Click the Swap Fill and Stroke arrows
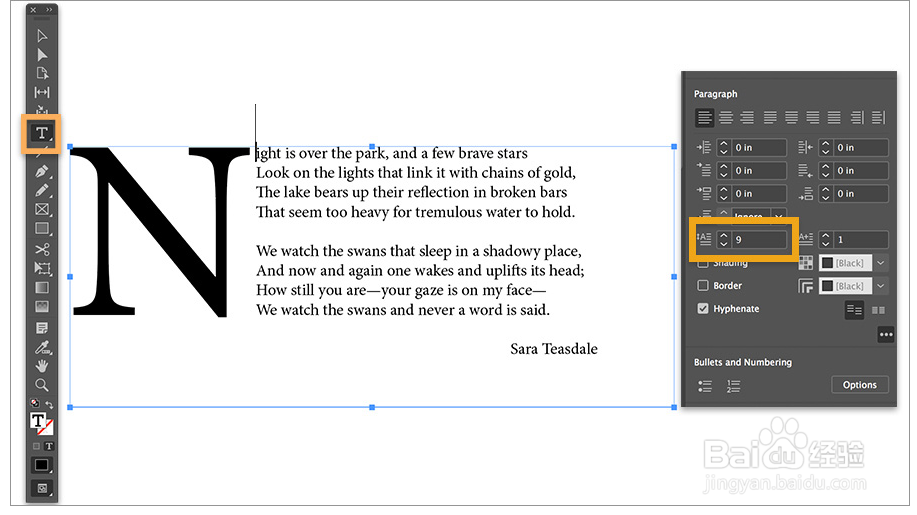This screenshot has width=917, height=515. [x=49, y=405]
